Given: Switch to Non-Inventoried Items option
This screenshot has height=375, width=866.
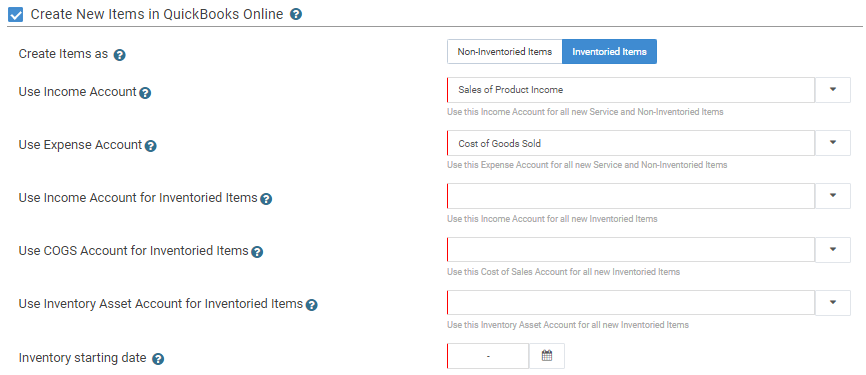Looking at the screenshot, I should click(505, 51).
